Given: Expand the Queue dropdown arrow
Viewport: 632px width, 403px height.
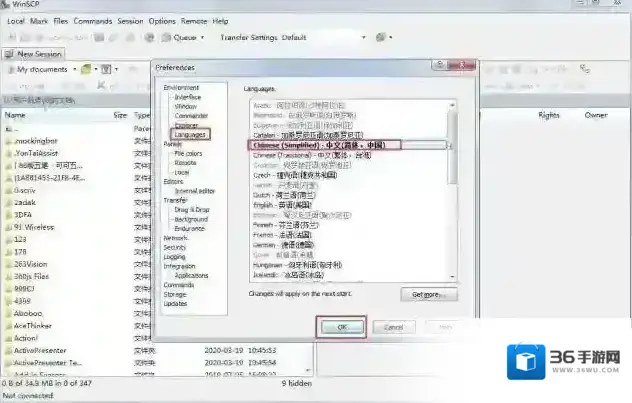Looking at the screenshot, I should point(202,37).
